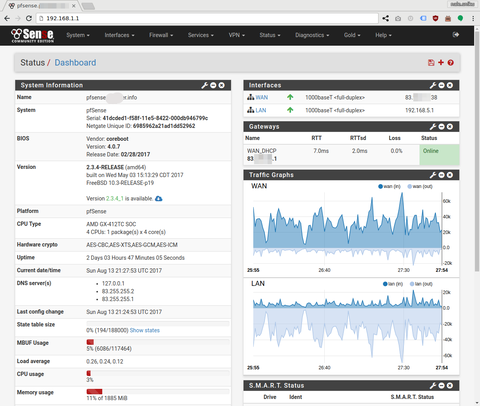Collapse the Interfaces widget with minus icon
The height and width of the screenshot is (406, 480).
(441, 85)
